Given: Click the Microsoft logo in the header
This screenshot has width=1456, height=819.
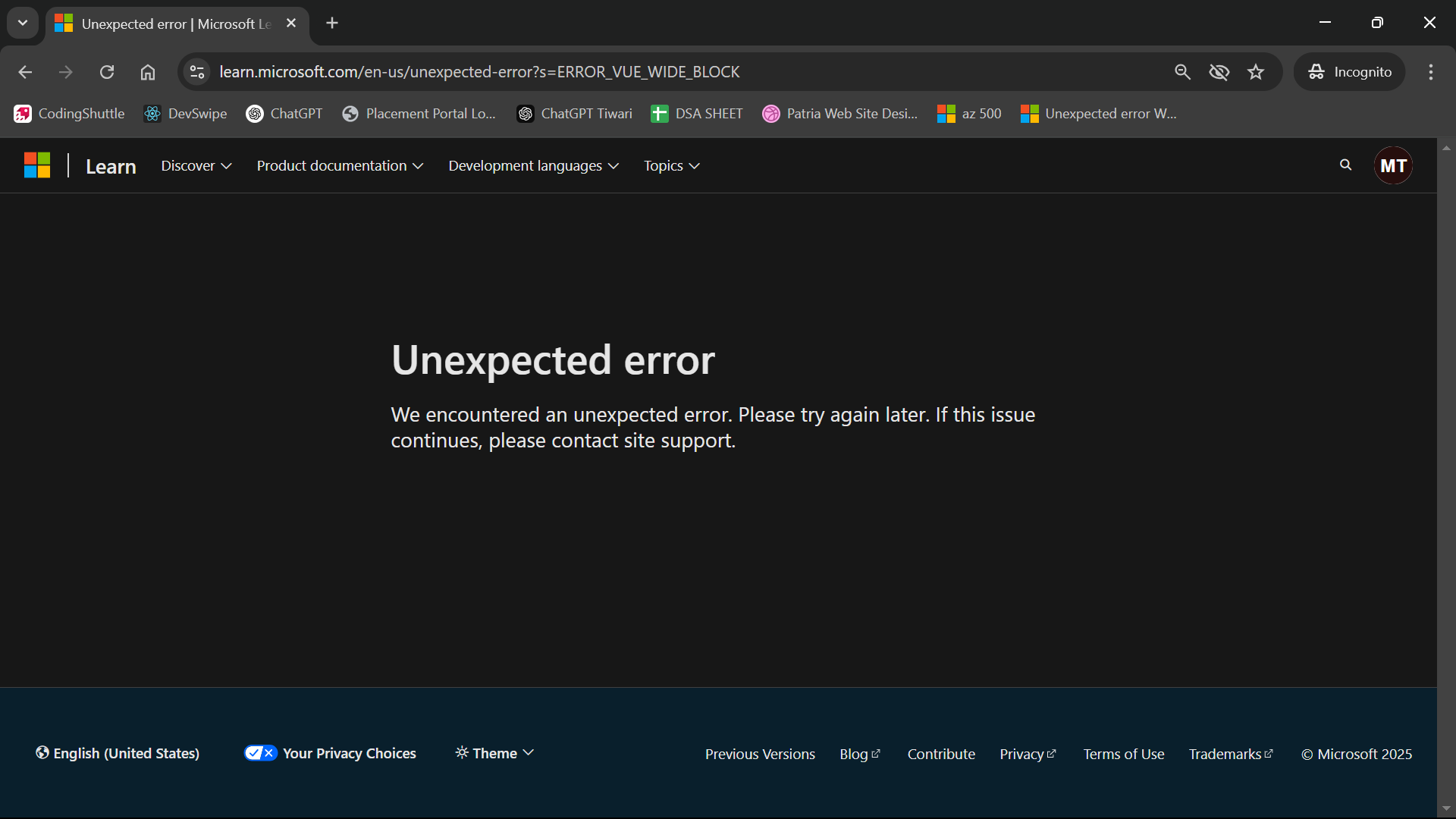Looking at the screenshot, I should (x=36, y=165).
